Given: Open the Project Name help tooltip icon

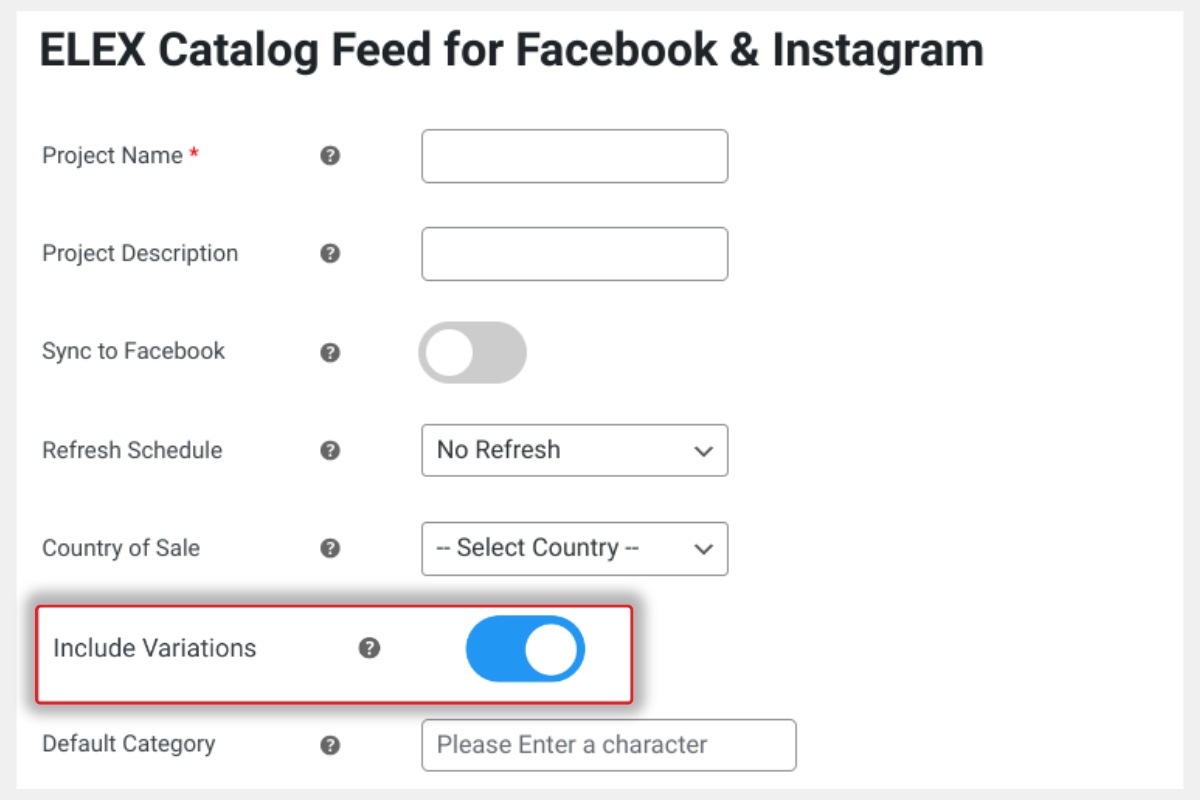Looking at the screenshot, I should coord(330,156).
